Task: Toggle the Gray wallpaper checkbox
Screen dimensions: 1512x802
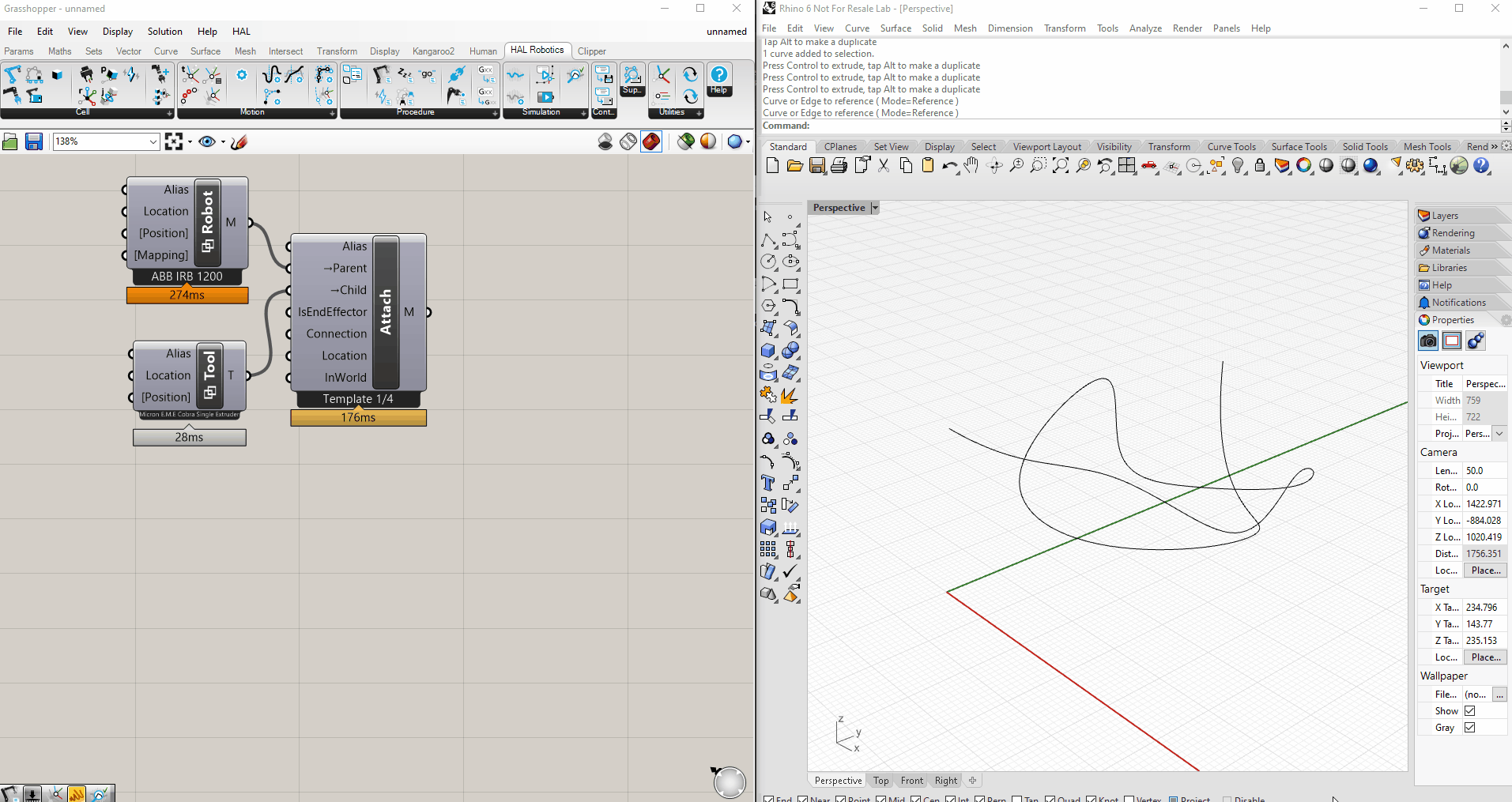Action: pyautogui.click(x=1470, y=727)
